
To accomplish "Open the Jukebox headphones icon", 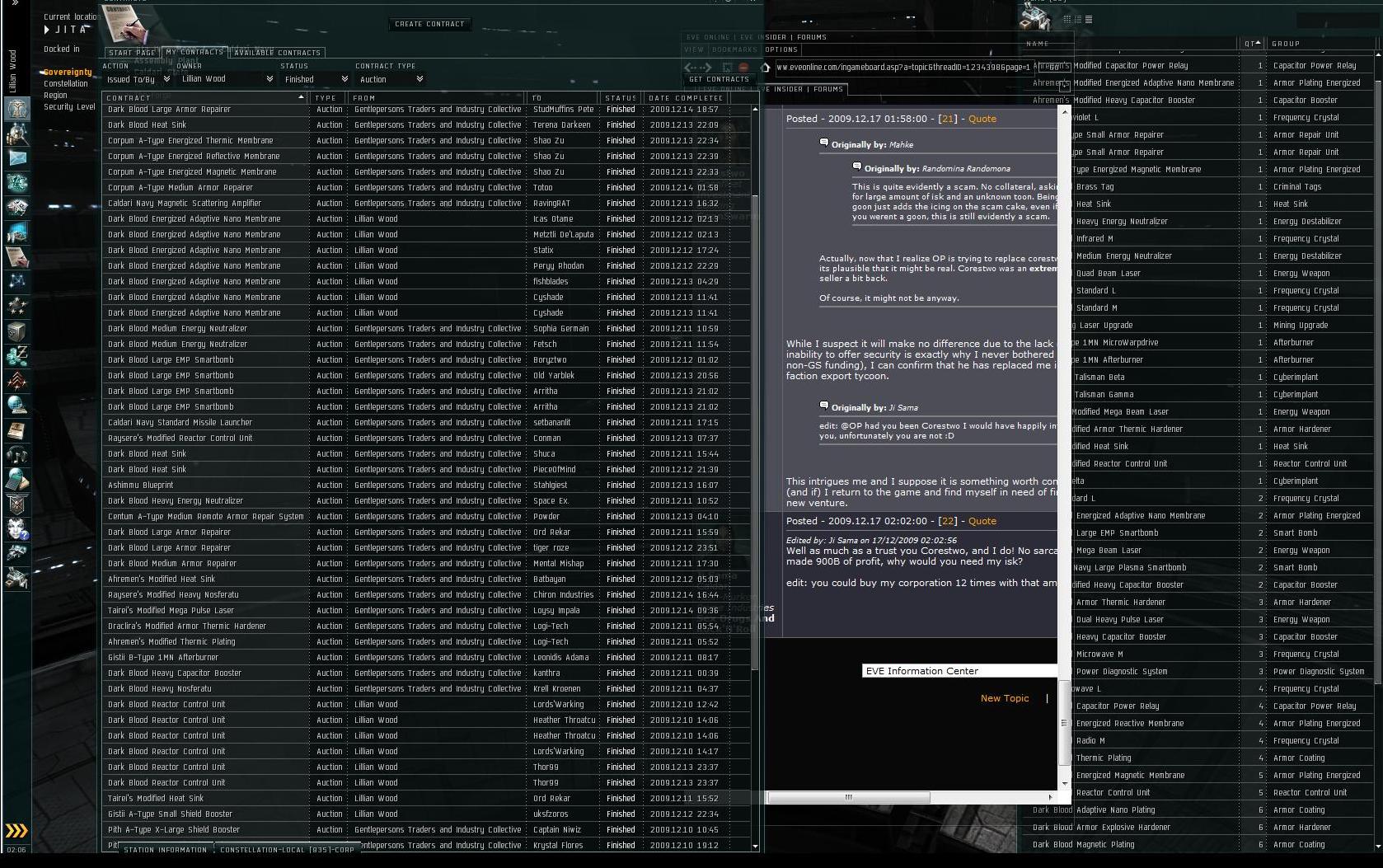I will tap(16, 454).
